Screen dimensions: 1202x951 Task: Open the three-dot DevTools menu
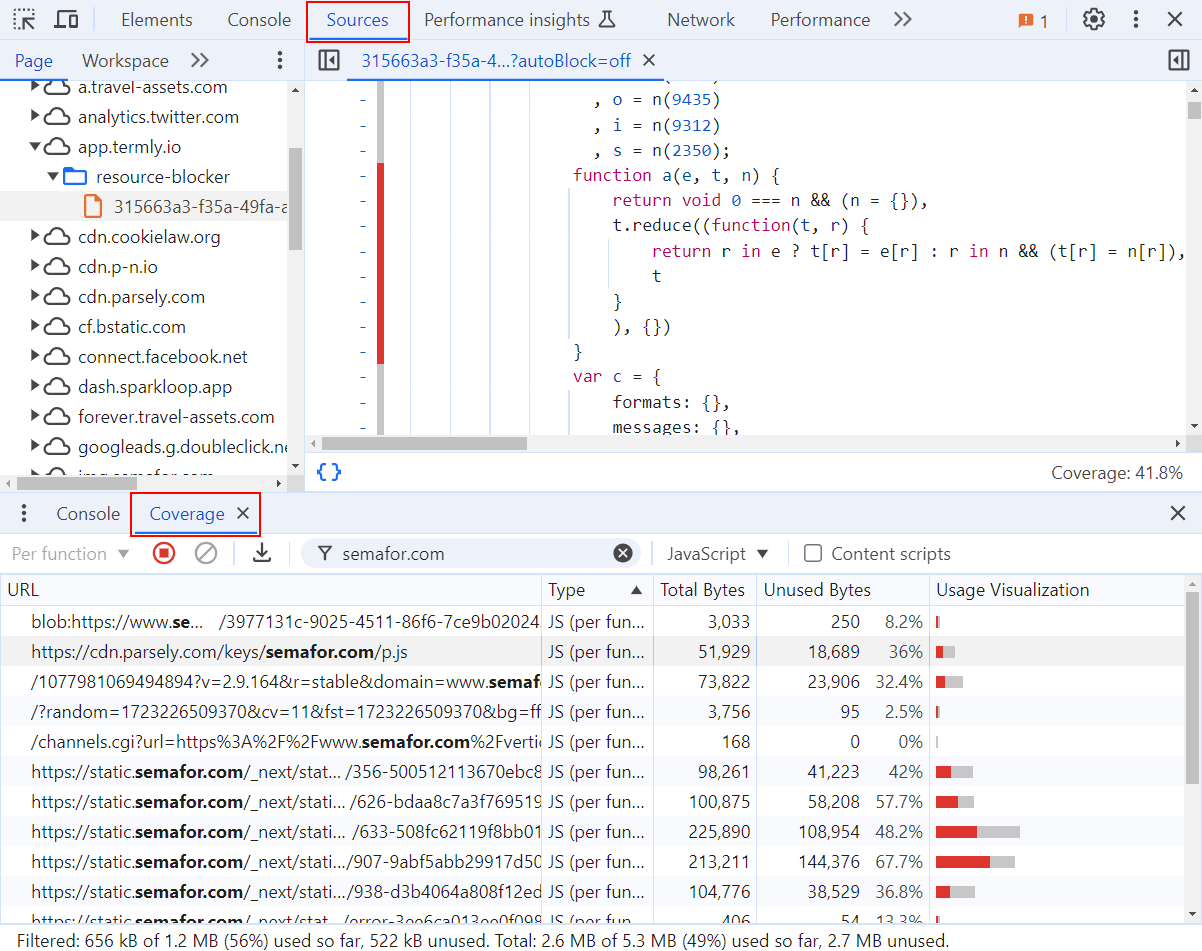click(1135, 19)
